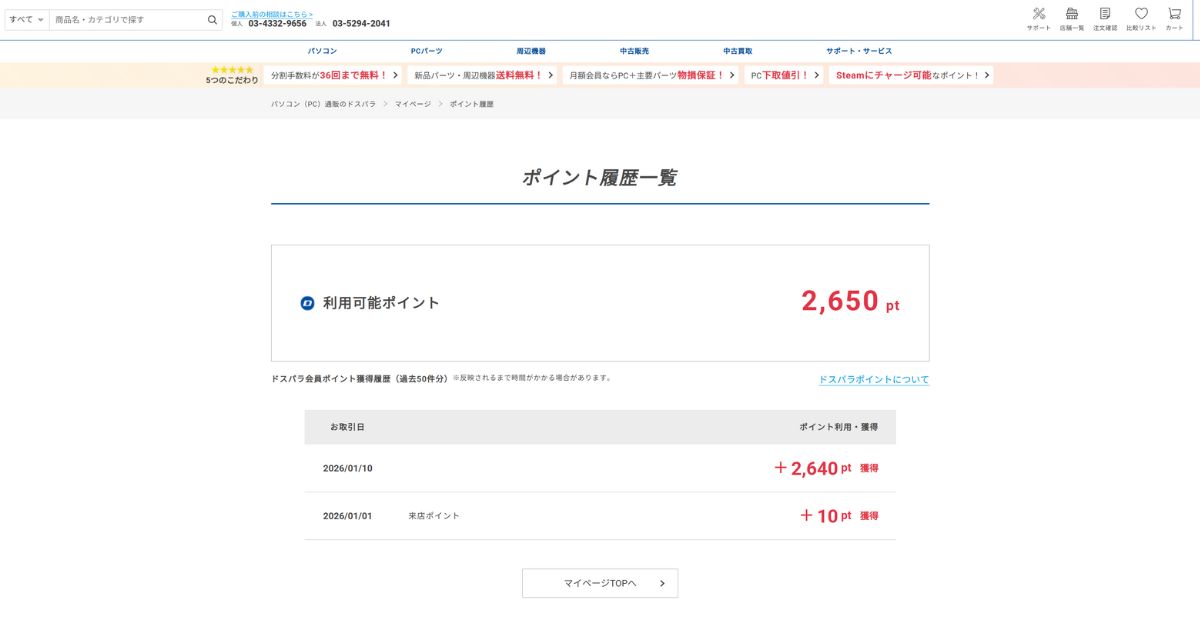Click the マイページTOPへ button
This screenshot has width=1200, height=630.
tap(599, 582)
